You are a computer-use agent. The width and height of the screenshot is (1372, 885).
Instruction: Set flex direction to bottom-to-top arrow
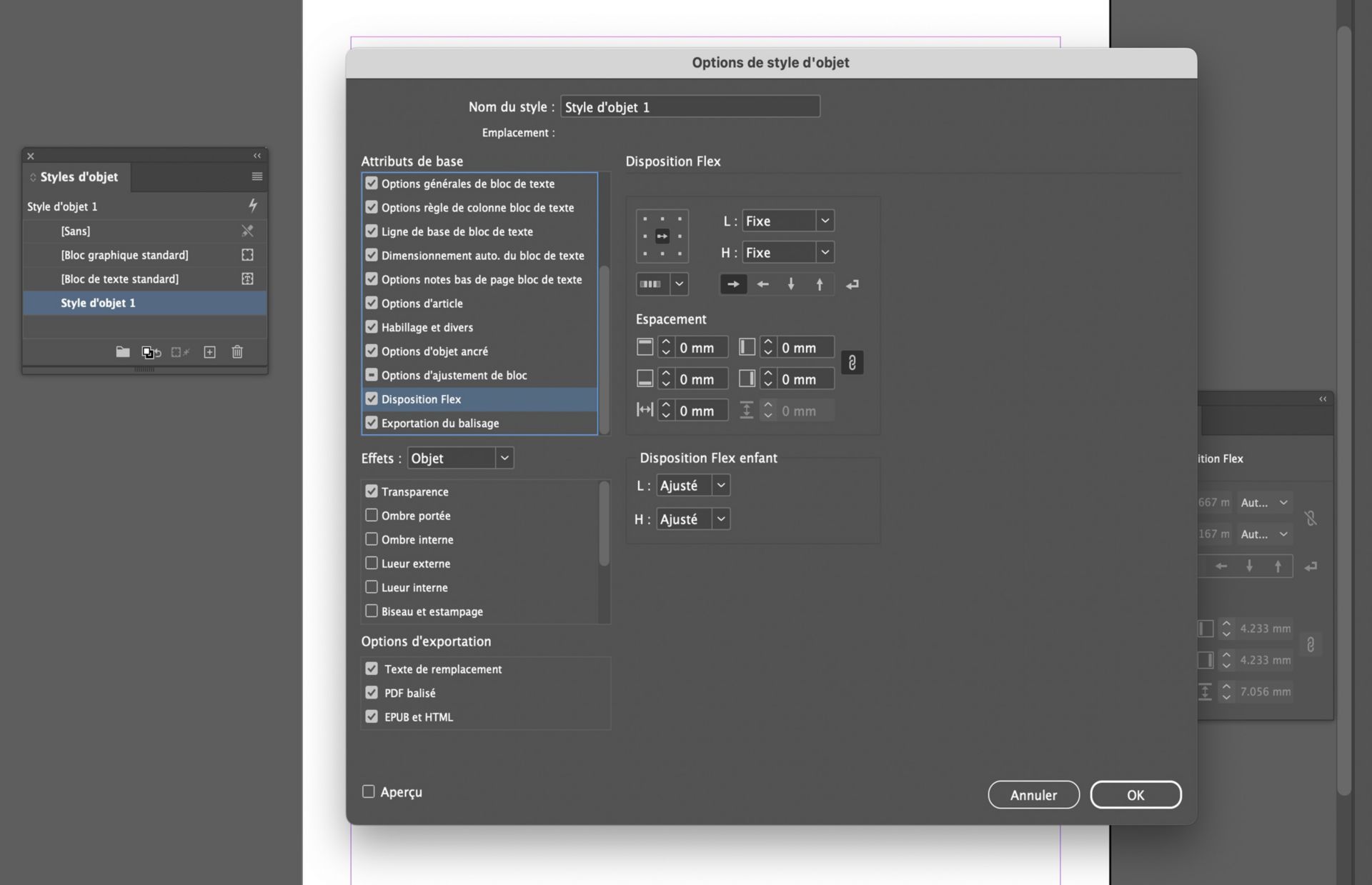coord(820,284)
